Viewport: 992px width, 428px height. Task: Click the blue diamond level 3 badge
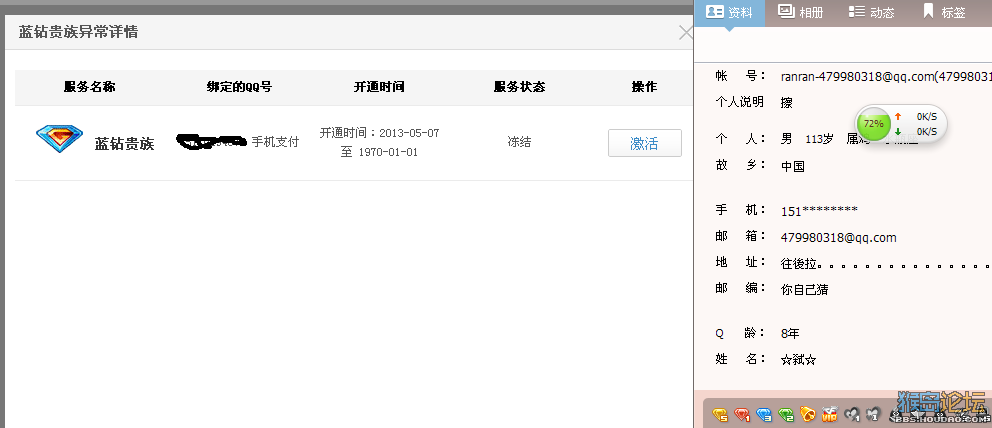point(764,415)
